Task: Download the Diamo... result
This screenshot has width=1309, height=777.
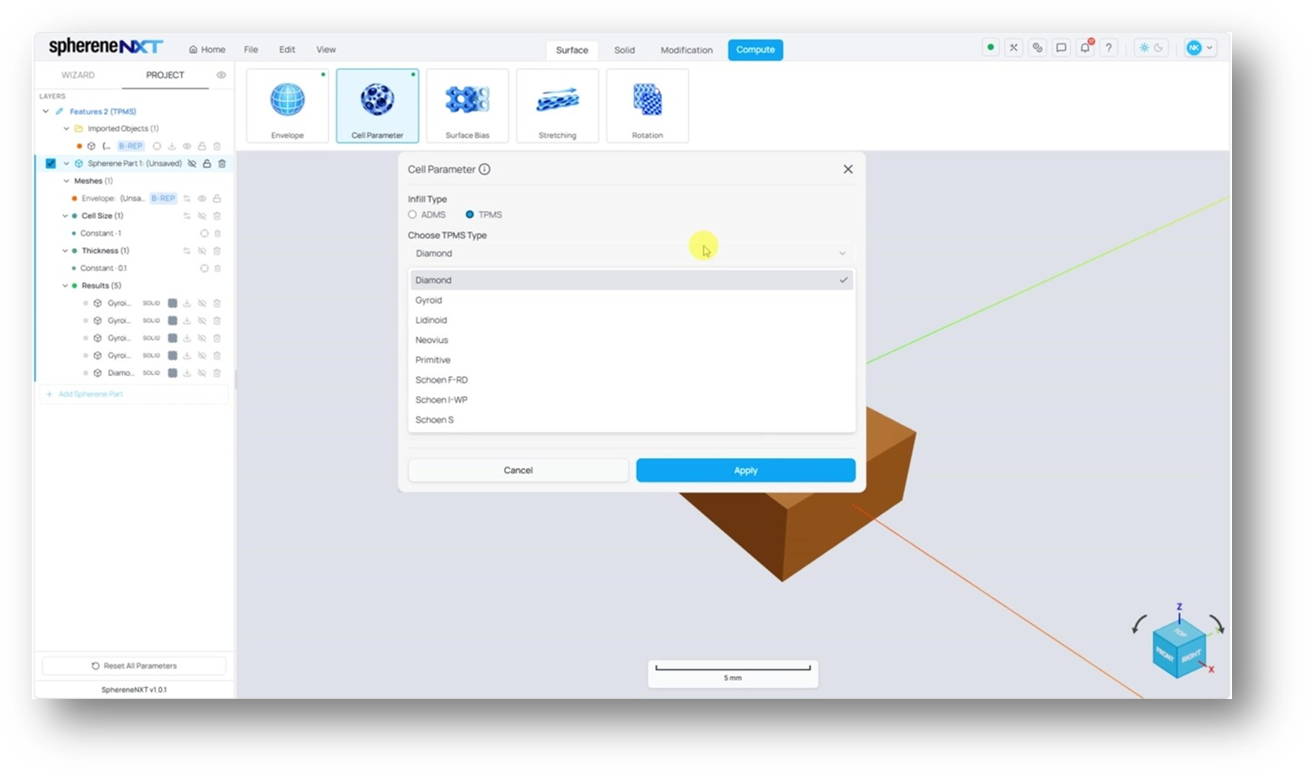Action: tap(187, 373)
